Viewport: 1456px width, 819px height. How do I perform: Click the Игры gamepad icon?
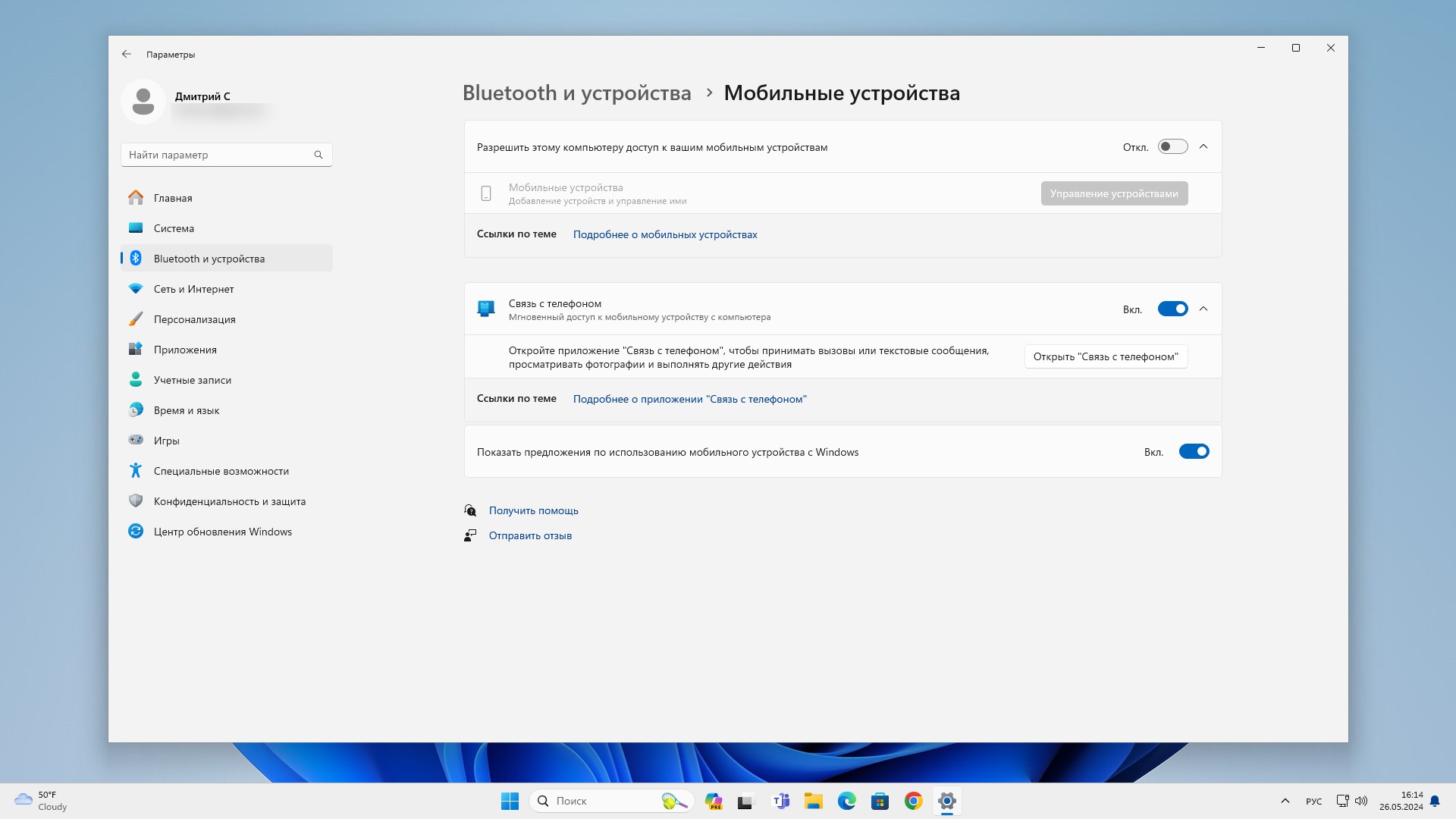[x=136, y=440]
